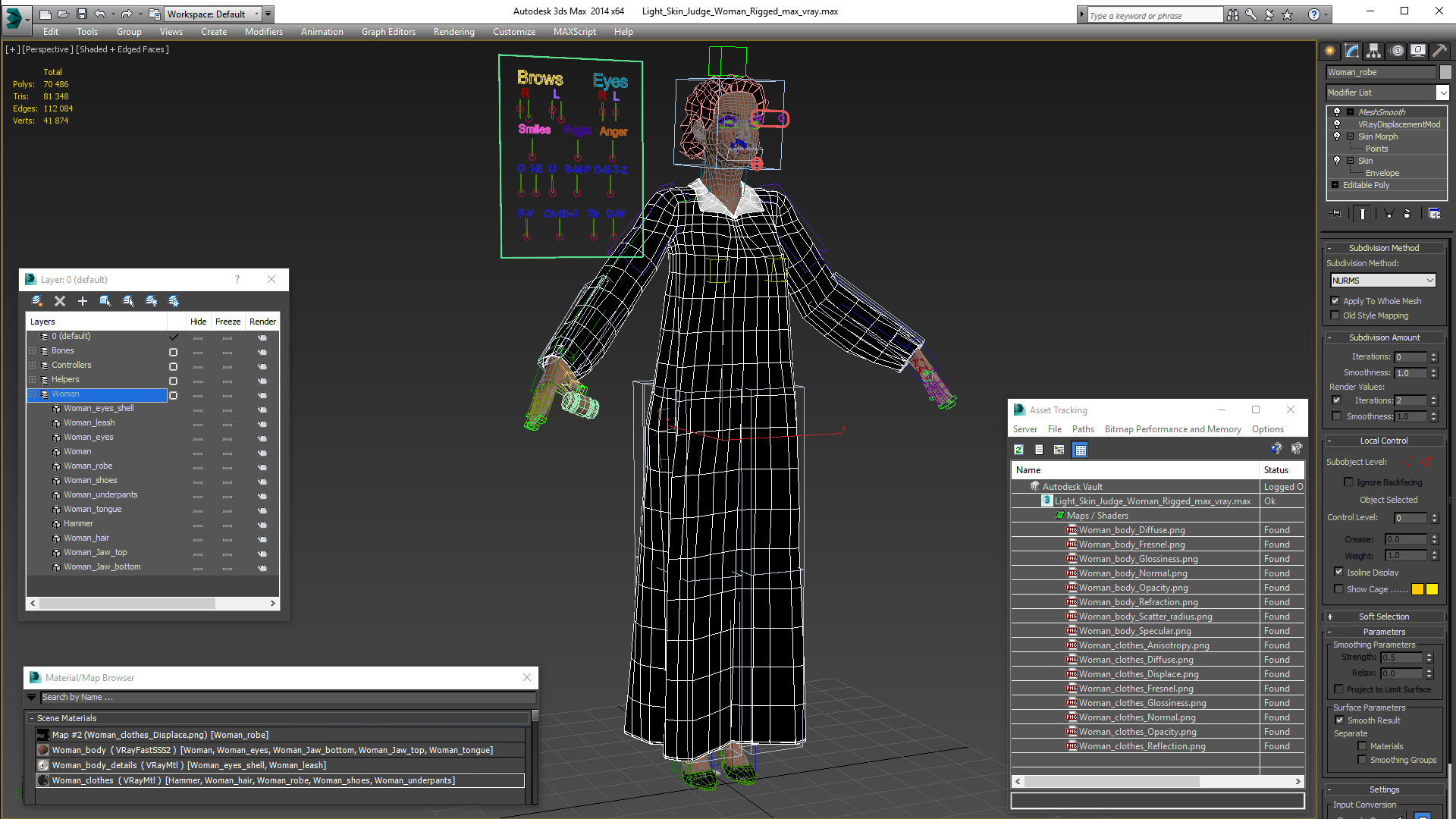The image size is (1456, 819).
Task: Toggle Apply To Whole Mesh checkbox
Action: pyautogui.click(x=1335, y=301)
